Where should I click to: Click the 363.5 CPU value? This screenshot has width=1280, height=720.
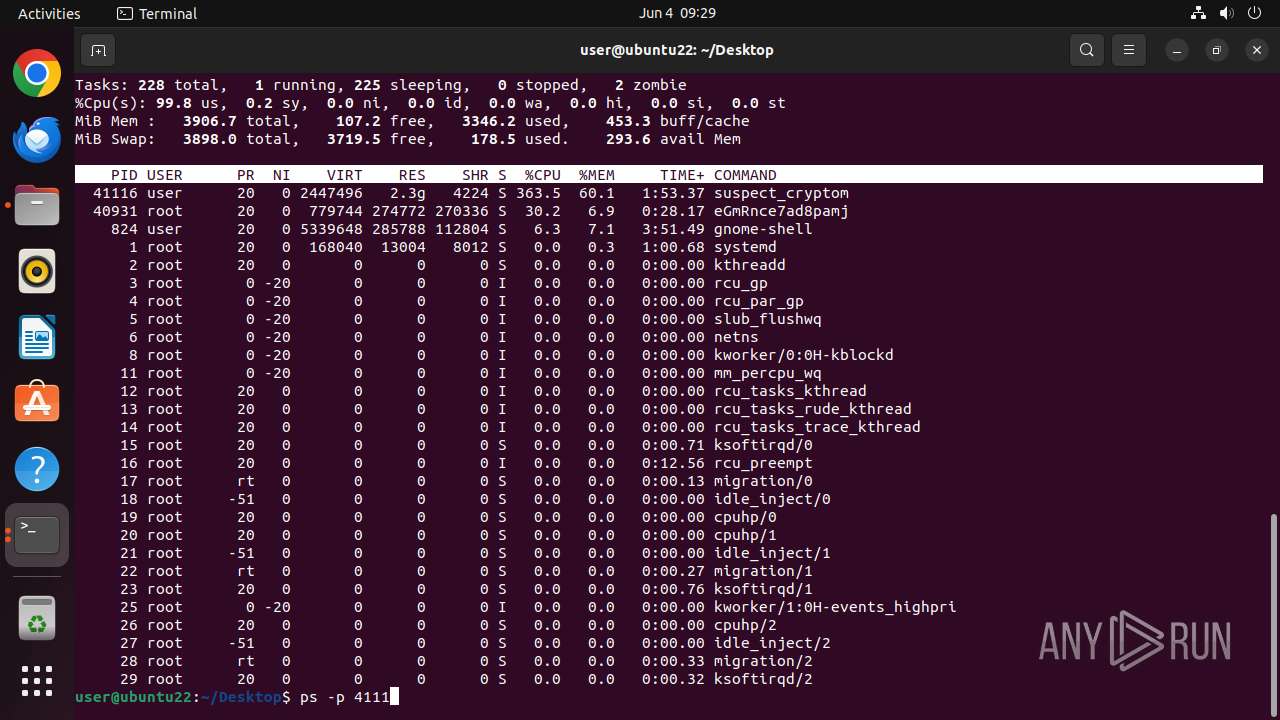[538, 193]
